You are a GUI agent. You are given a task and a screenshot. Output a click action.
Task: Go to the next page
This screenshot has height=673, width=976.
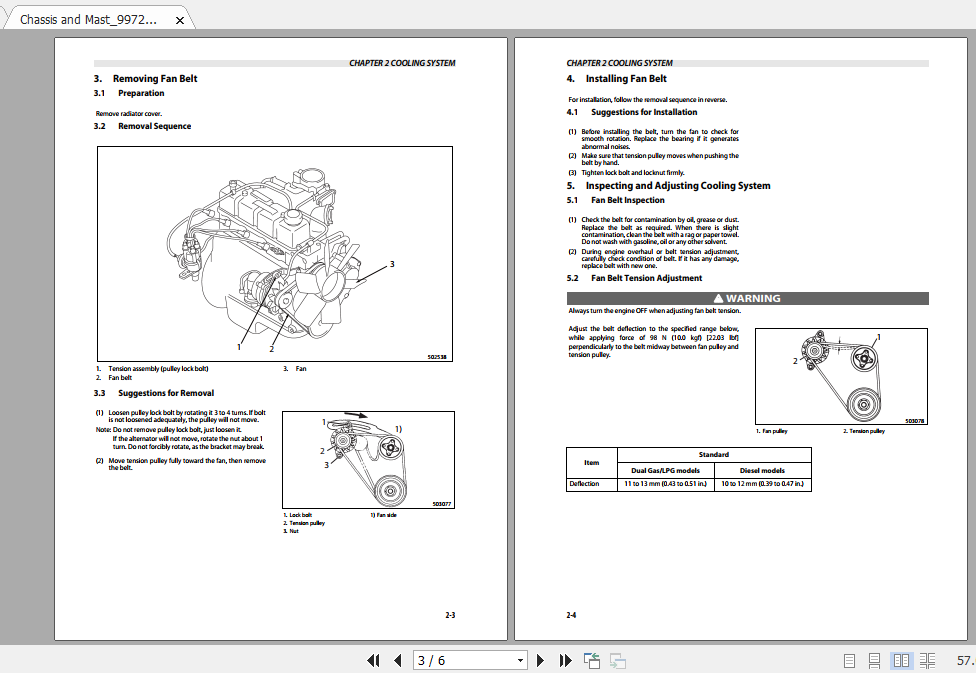click(x=540, y=661)
